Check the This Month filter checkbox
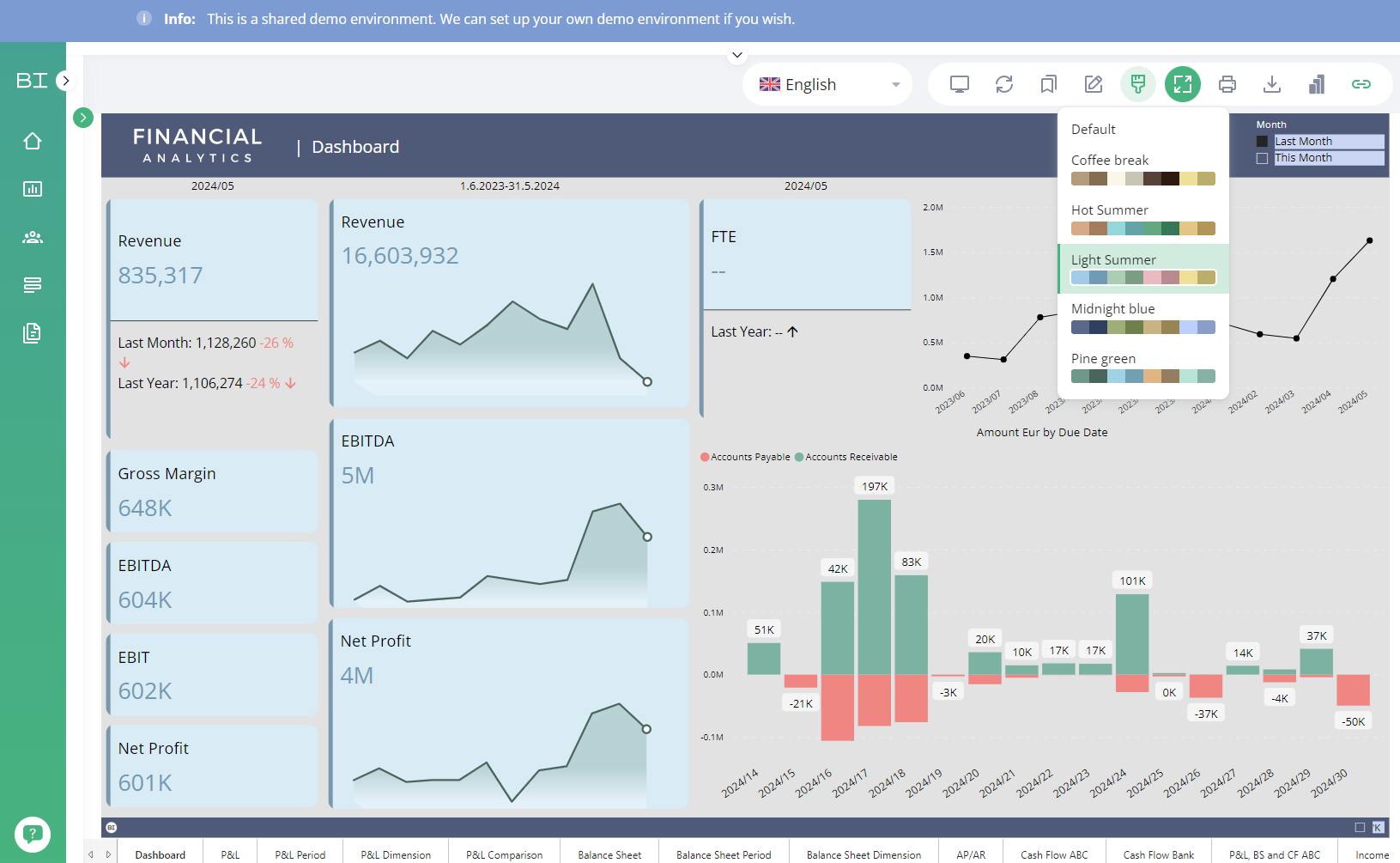This screenshot has width=1400, height=863. [1262, 158]
